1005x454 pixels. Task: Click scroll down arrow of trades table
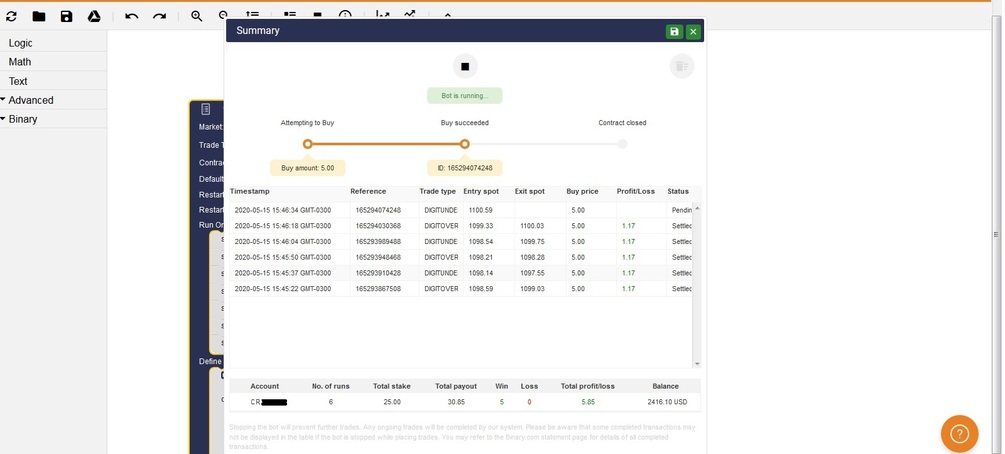697,364
